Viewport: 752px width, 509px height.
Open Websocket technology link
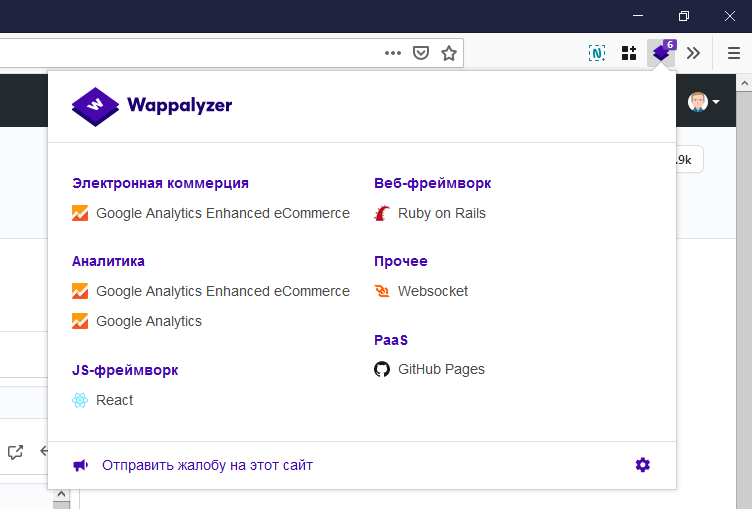pyautogui.click(x=433, y=291)
